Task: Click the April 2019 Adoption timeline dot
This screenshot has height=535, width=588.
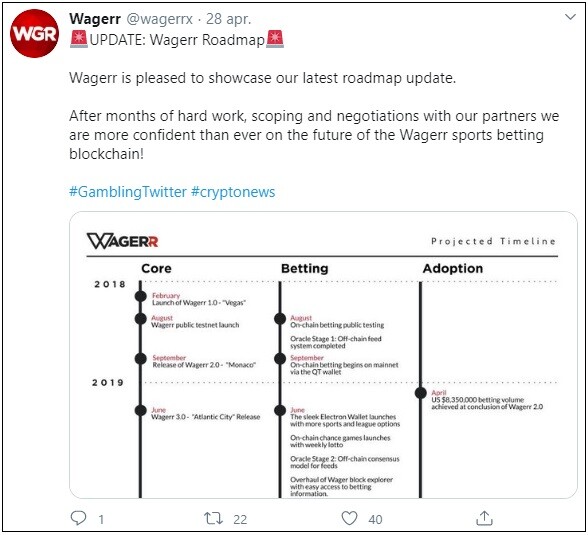Action: click(x=421, y=393)
